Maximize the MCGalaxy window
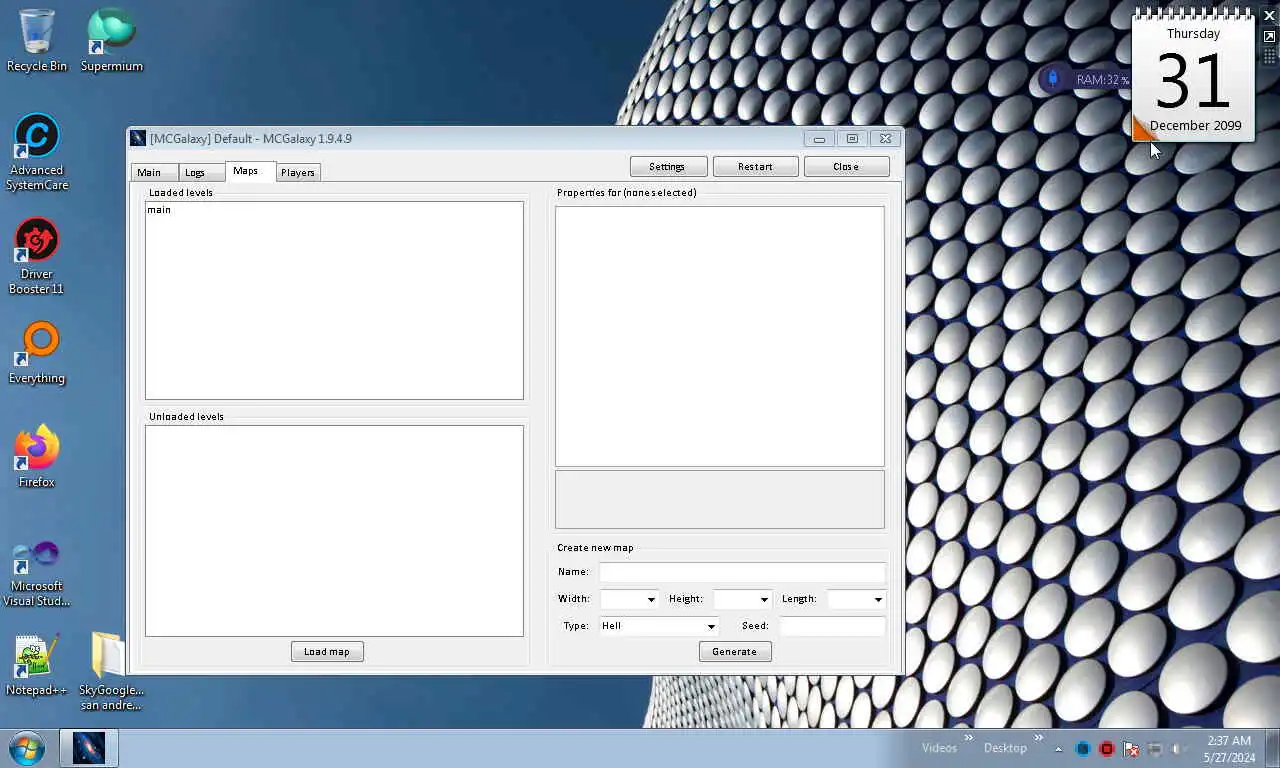 coord(852,139)
